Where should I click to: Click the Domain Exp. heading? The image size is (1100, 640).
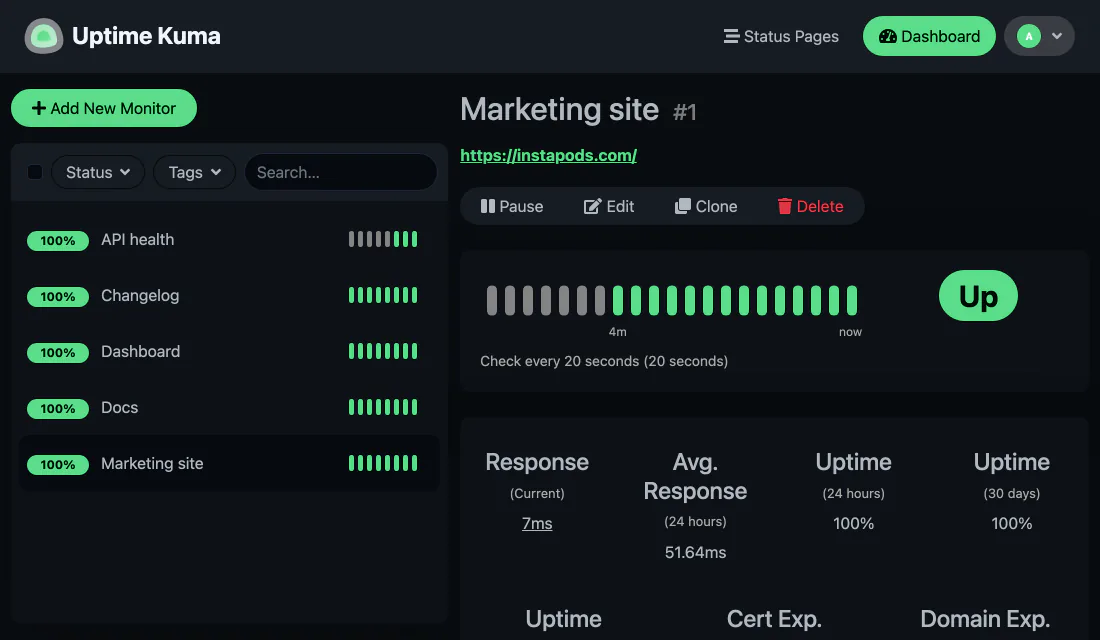985,619
